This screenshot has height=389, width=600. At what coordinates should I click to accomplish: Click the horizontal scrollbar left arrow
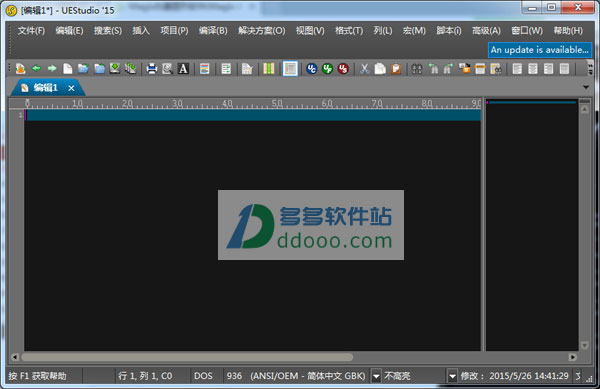15,357
